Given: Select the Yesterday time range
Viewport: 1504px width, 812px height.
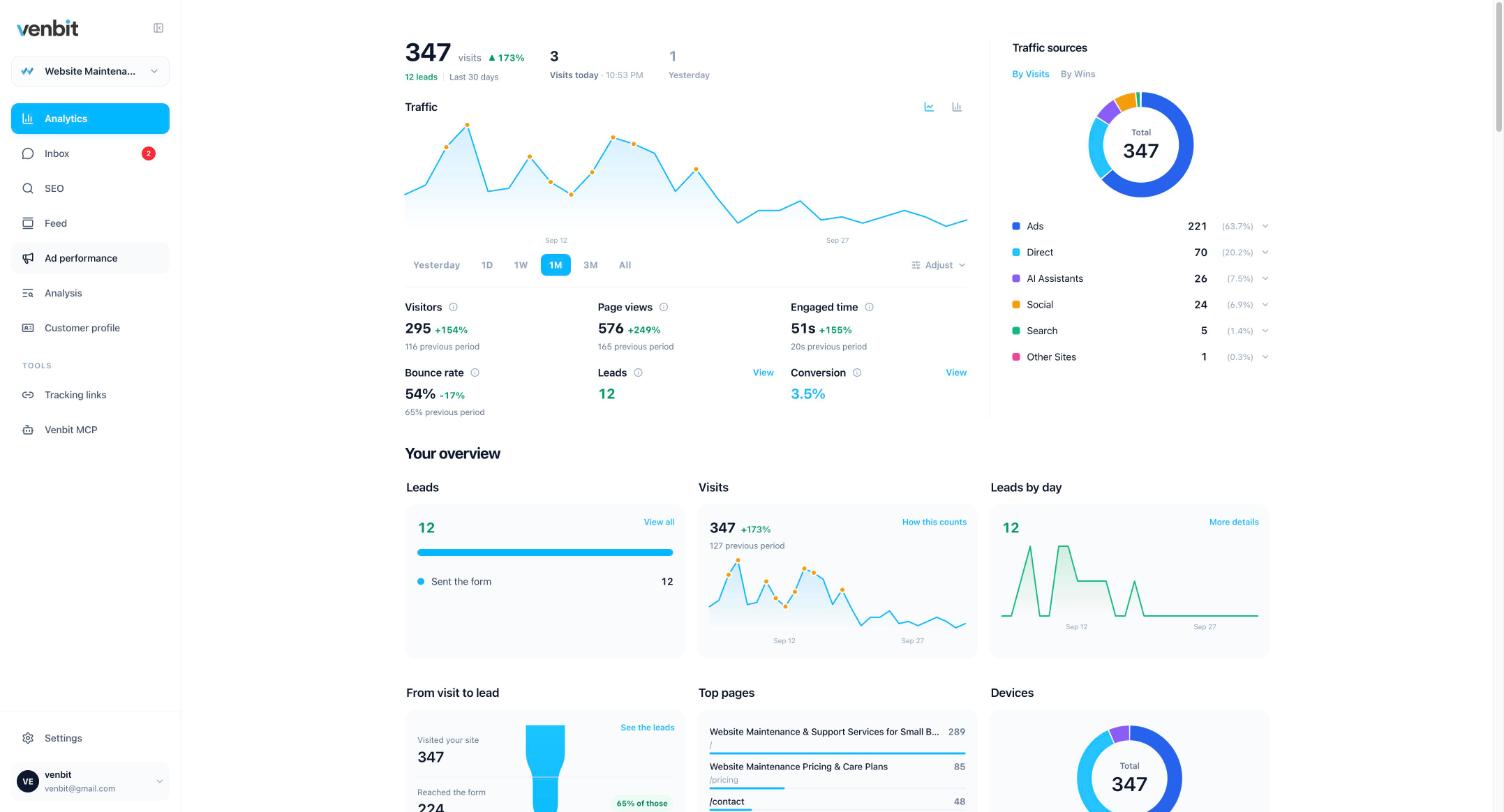Looking at the screenshot, I should click(437, 265).
